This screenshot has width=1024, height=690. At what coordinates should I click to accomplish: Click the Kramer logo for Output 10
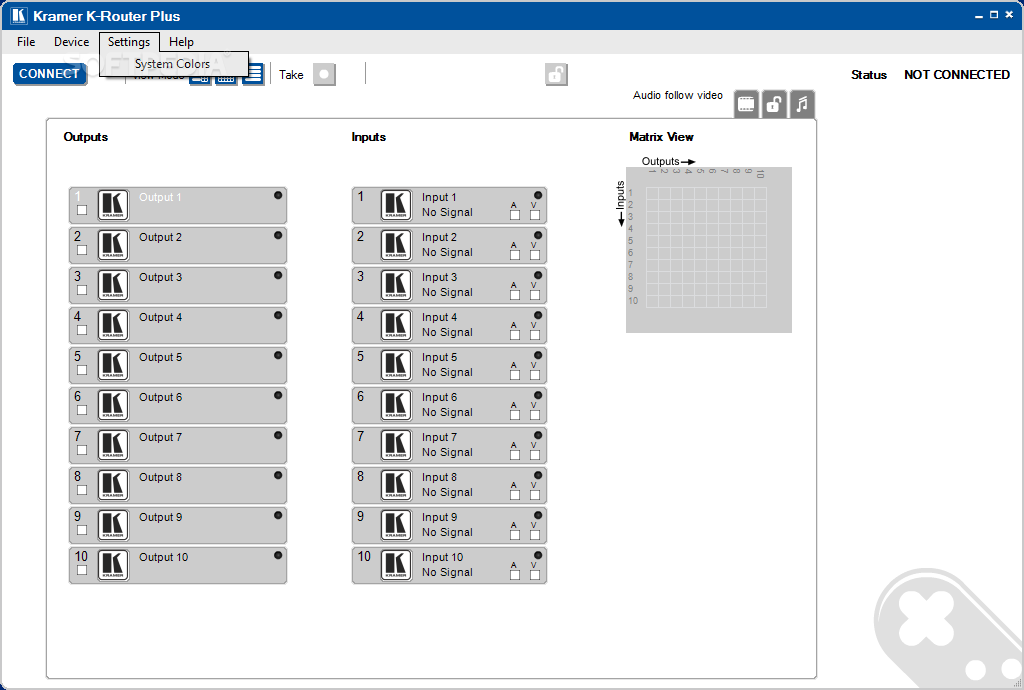113,565
